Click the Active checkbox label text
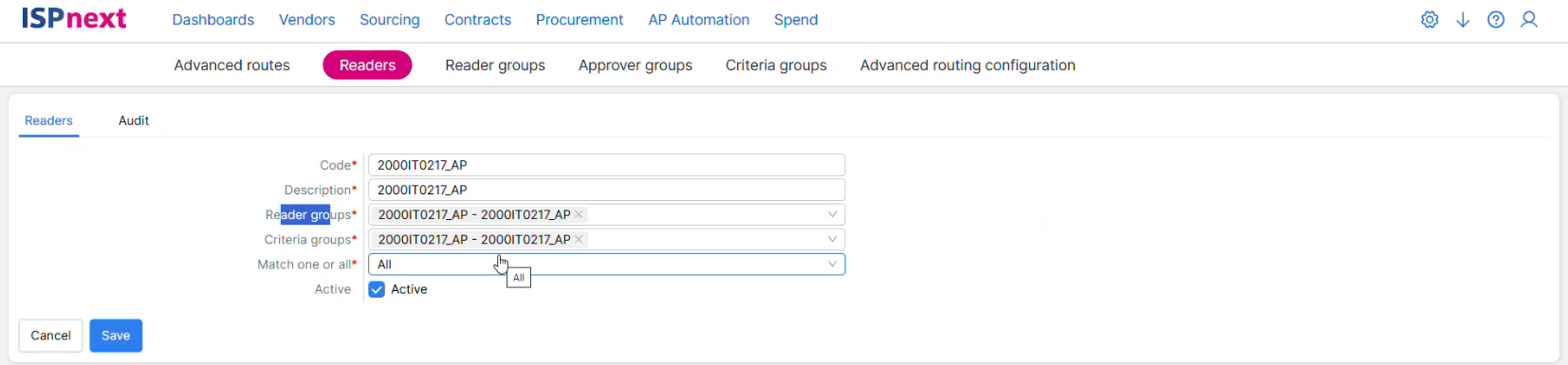 pyautogui.click(x=409, y=289)
